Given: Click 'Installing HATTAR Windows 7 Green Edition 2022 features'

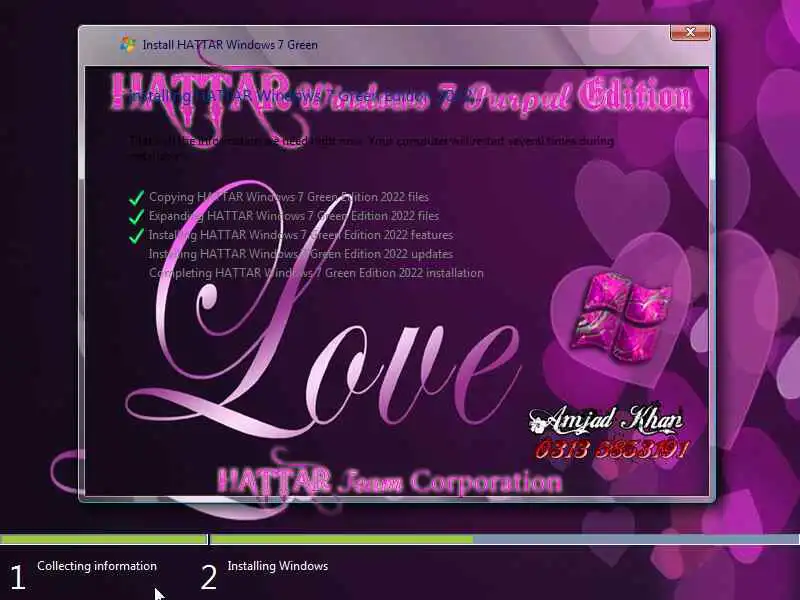Looking at the screenshot, I should pos(301,235).
